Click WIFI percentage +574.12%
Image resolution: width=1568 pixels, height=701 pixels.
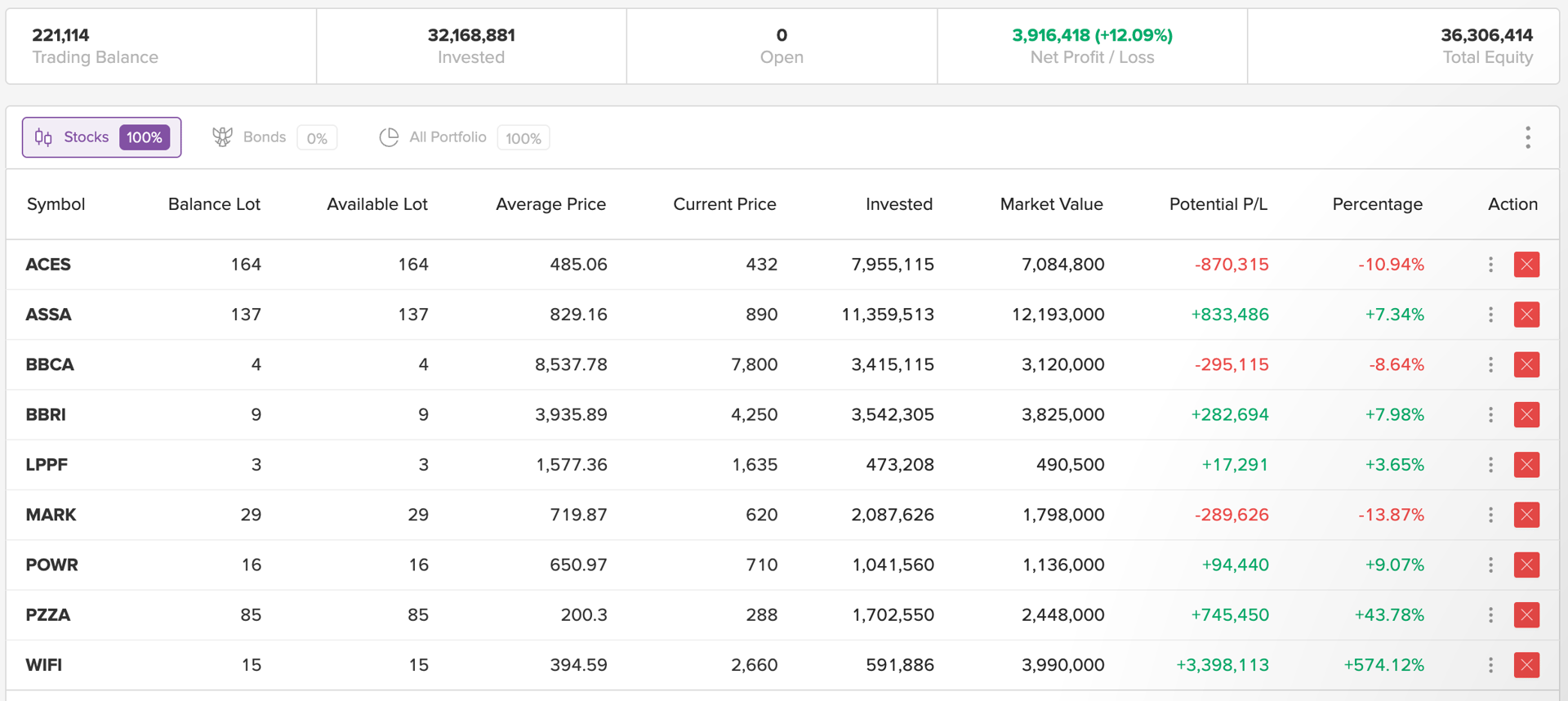[1383, 665]
